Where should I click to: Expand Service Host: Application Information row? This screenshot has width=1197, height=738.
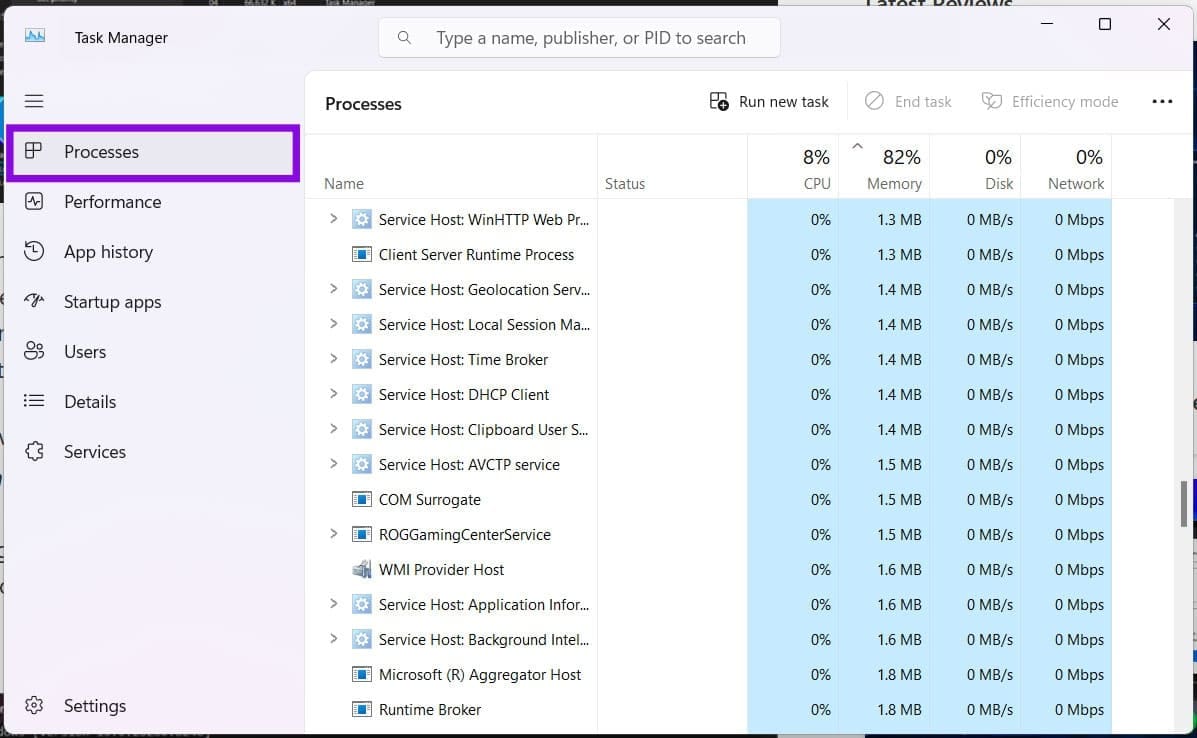coord(334,604)
